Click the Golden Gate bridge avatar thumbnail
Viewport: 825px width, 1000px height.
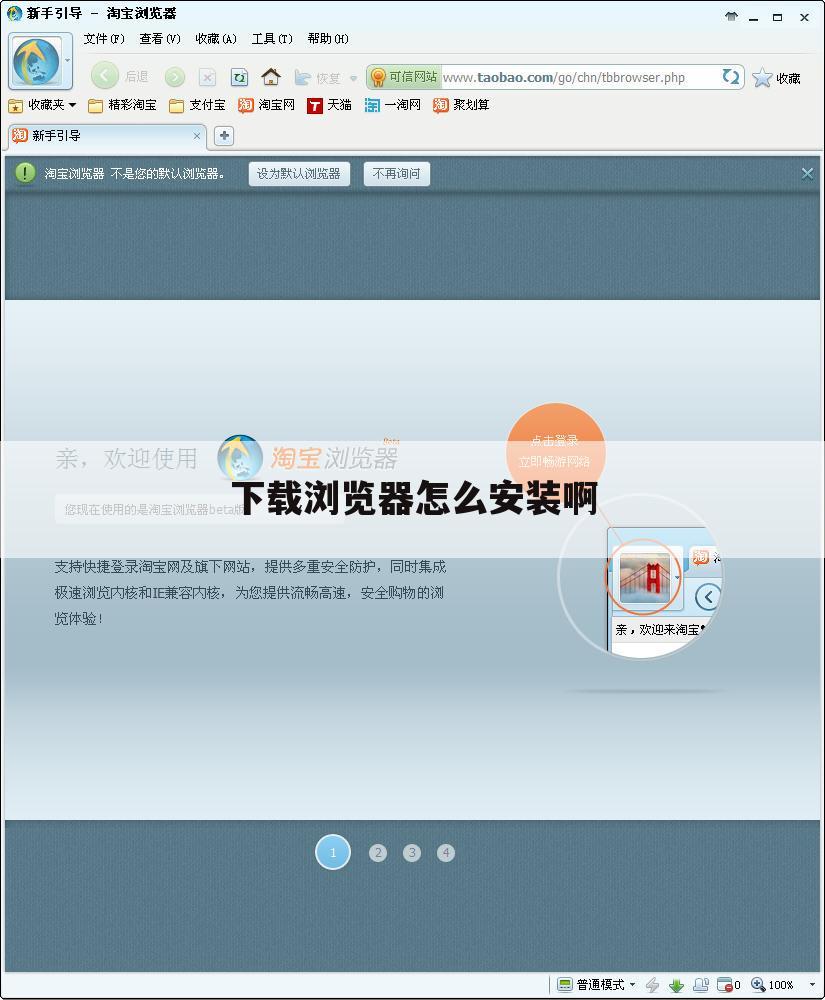(x=645, y=576)
